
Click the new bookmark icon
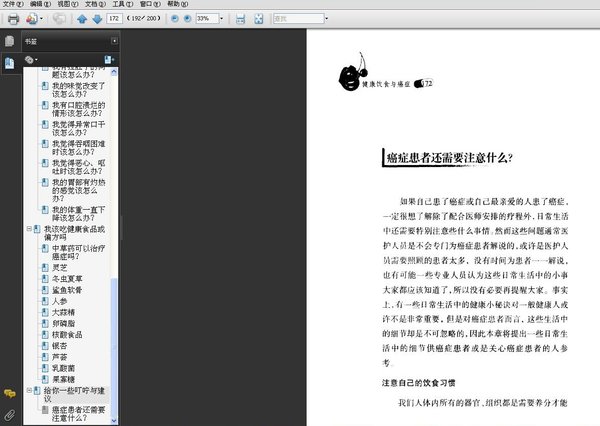109,60
